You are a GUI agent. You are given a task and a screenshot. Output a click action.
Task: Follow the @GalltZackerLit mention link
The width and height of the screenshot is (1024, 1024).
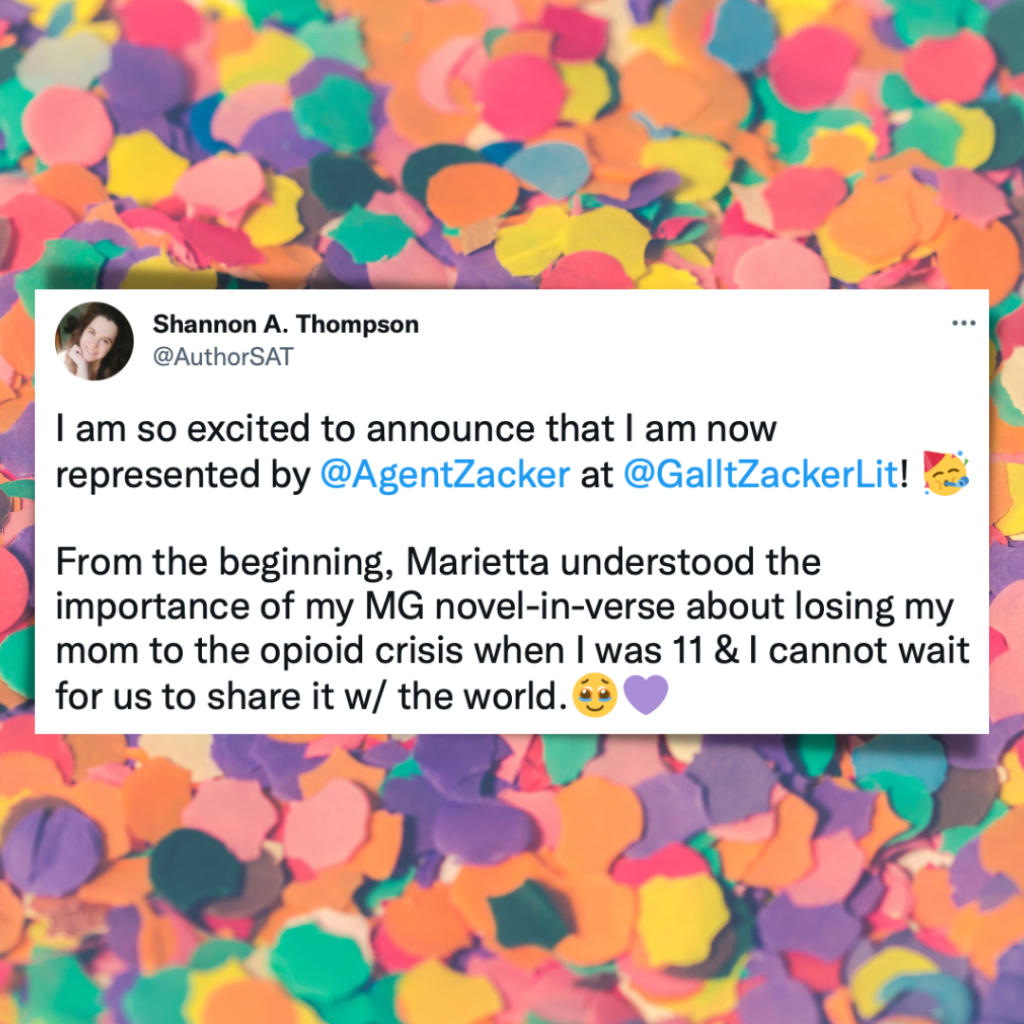[x=760, y=475]
